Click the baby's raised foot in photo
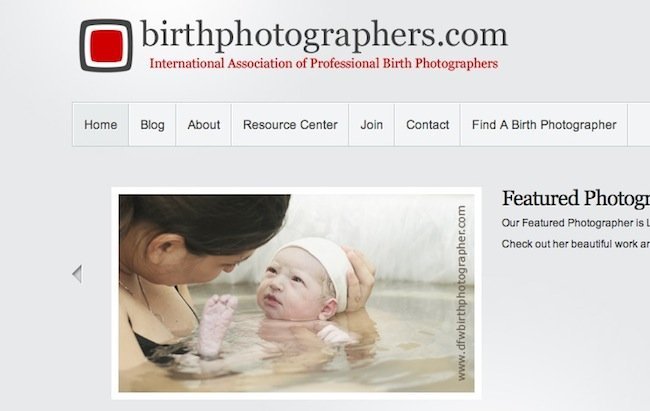Viewport: 650px width, 411px height. [x=216, y=324]
